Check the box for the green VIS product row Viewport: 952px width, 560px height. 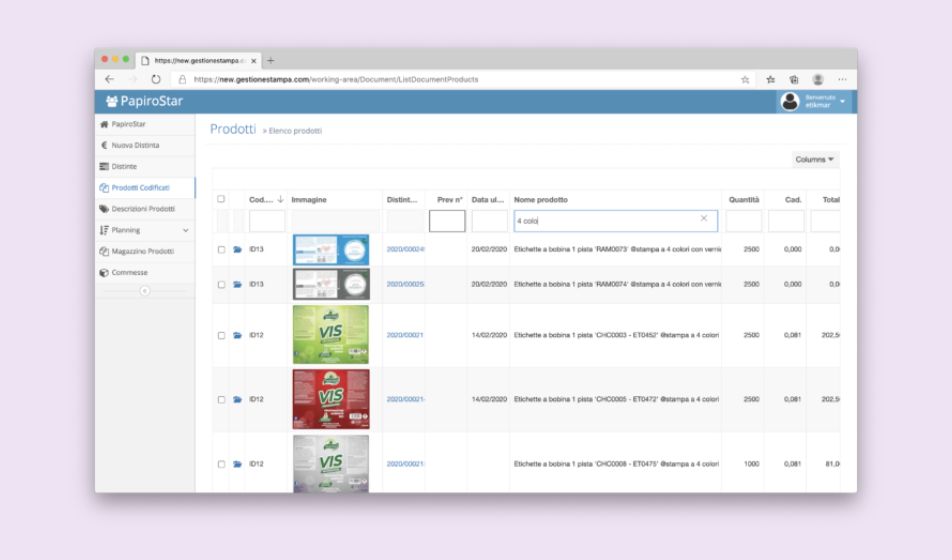[221, 335]
